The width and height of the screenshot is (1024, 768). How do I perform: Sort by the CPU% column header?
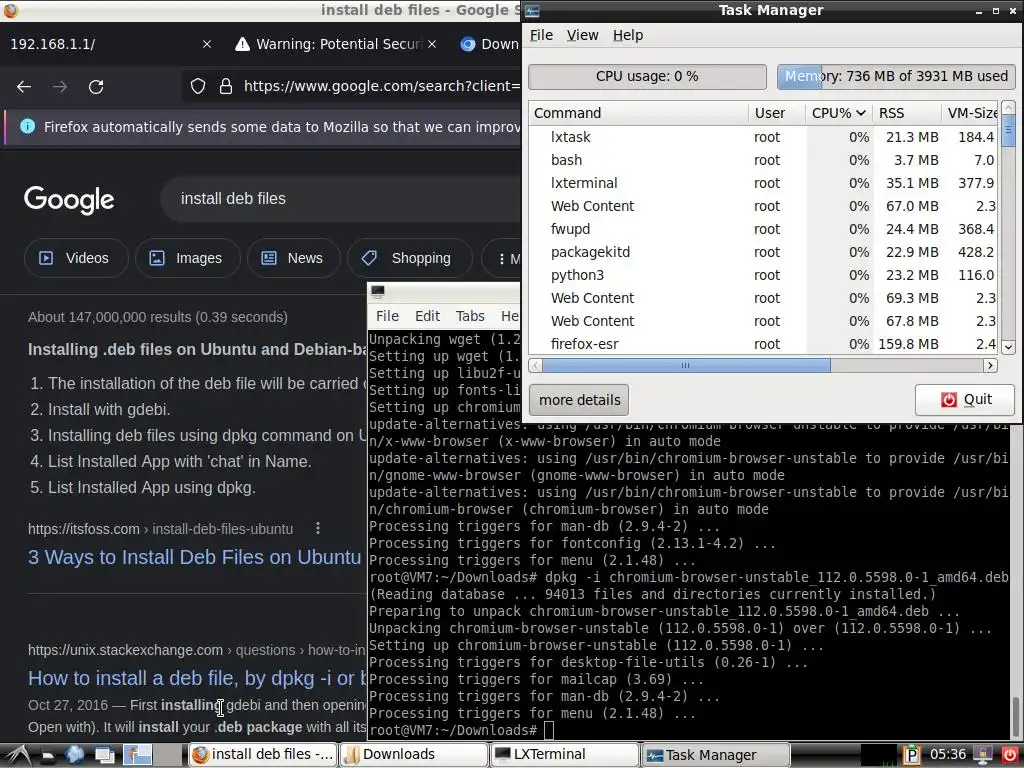click(839, 113)
